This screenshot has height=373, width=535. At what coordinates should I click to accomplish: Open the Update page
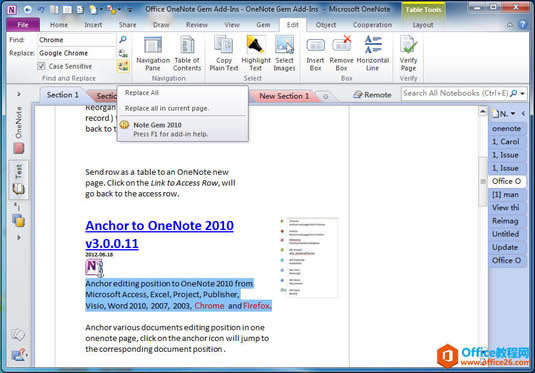click(507, 247)
